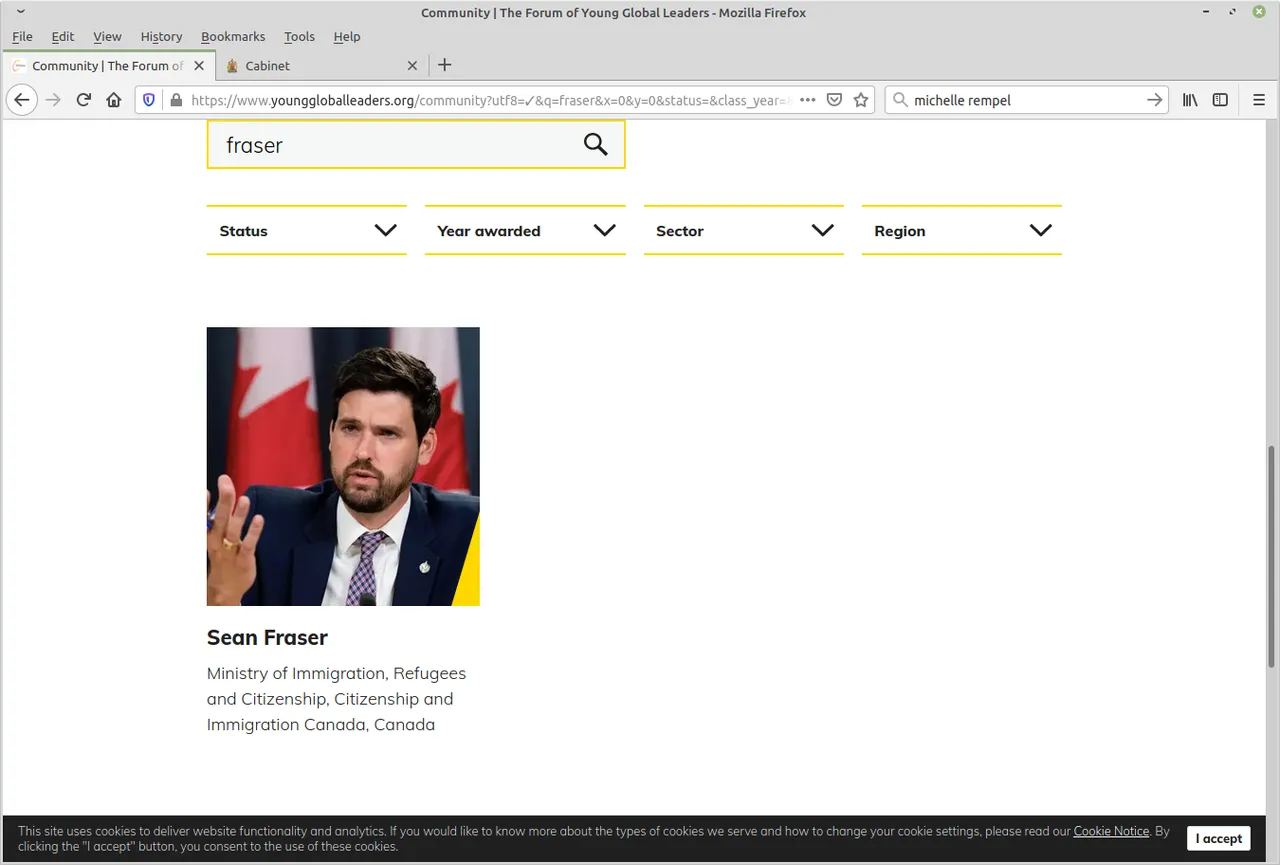Expand the Sector filter dropdown
Image resolution: width=1280 pixels, height=865 pixels.
pyautogui.click(x=744, y=230)
